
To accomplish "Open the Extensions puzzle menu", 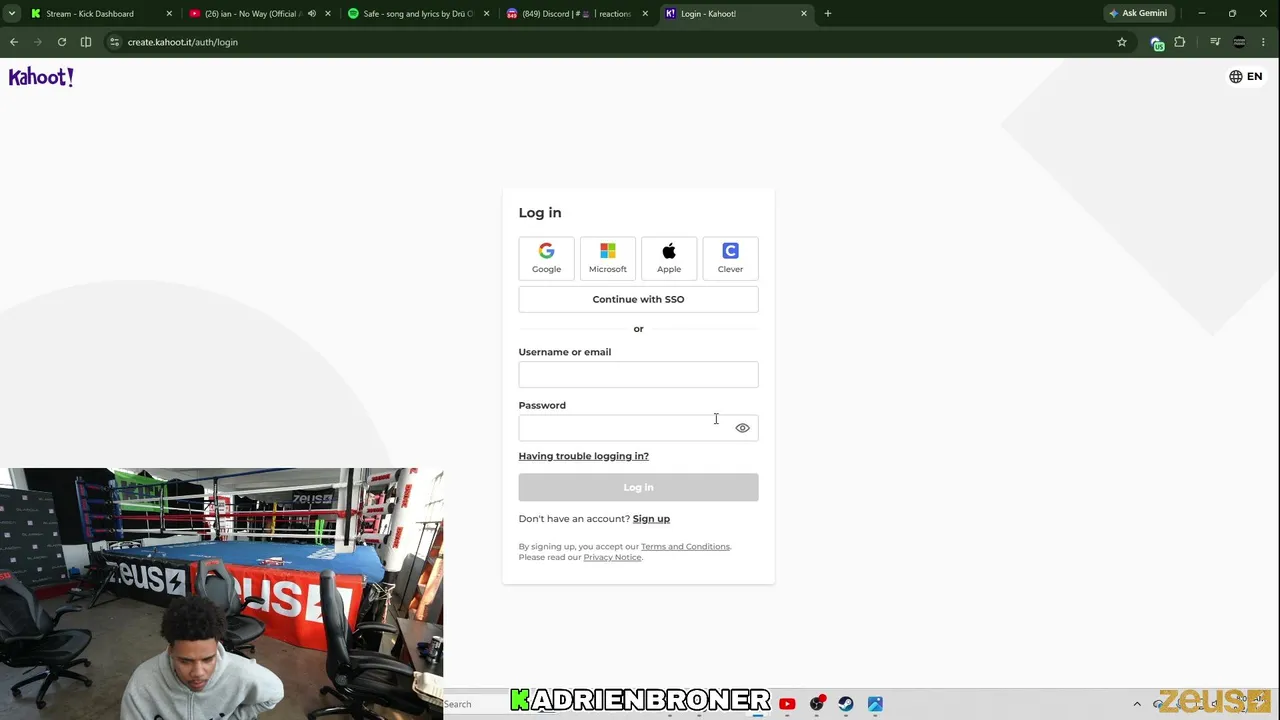I will point(1180,42).
